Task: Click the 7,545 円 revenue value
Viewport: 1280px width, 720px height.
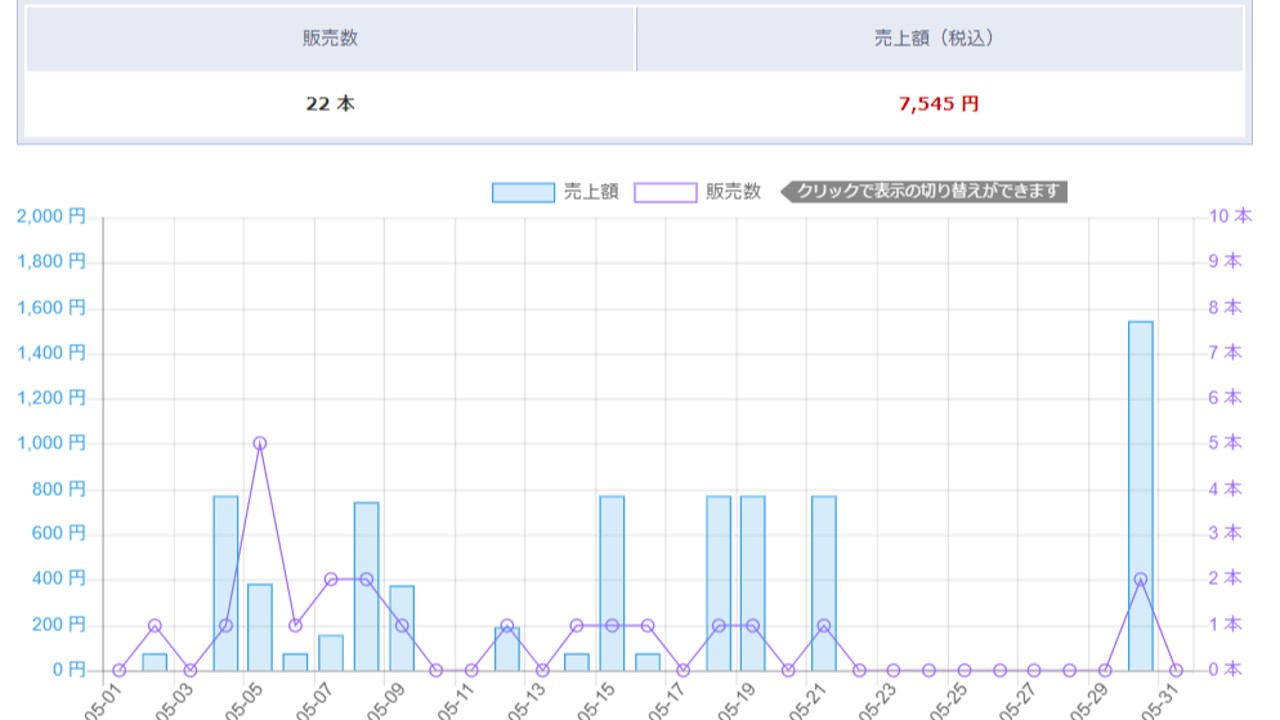Action: click(x=939, y=104)
